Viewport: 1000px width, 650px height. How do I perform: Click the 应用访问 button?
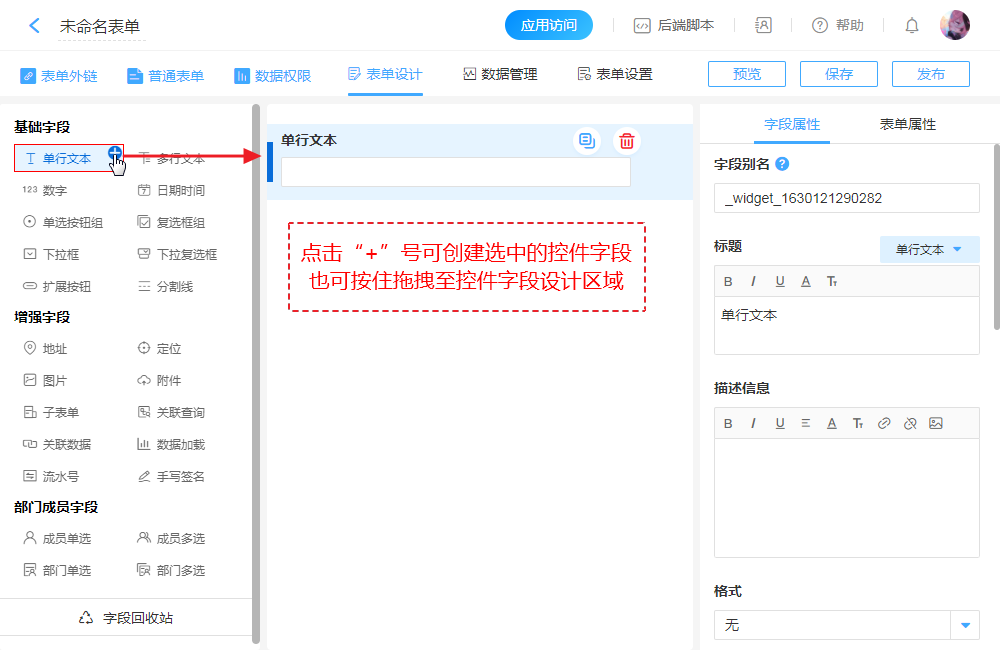click(x=549, y=26)
